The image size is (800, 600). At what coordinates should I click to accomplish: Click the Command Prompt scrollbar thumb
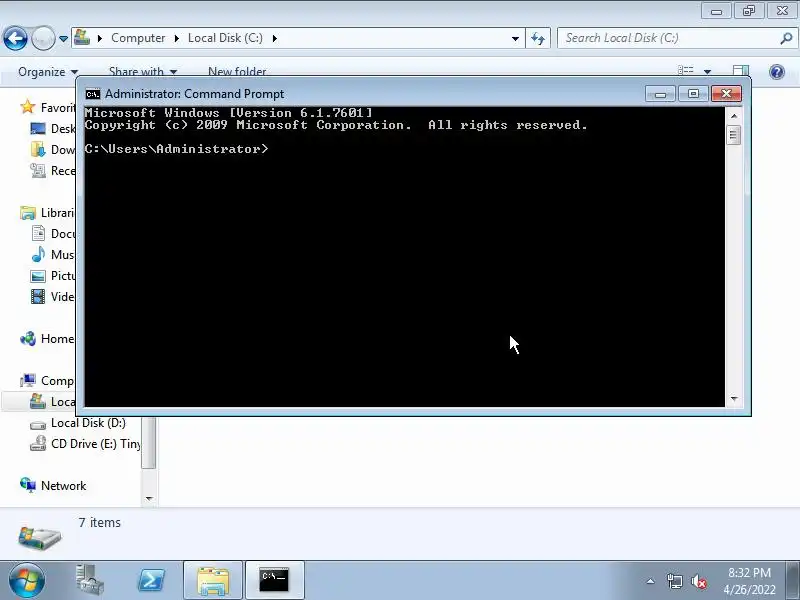point(734,135)
